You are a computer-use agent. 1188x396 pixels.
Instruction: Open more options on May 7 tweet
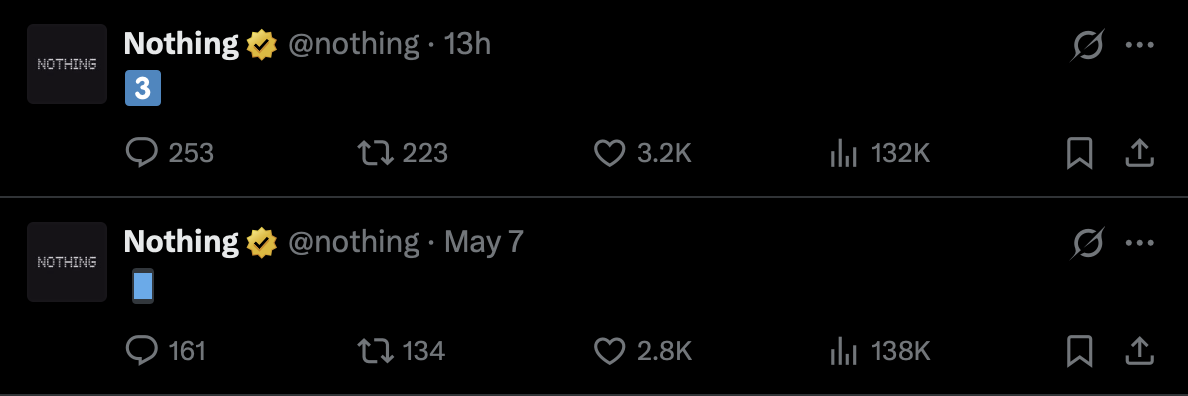pos(1140,242)
